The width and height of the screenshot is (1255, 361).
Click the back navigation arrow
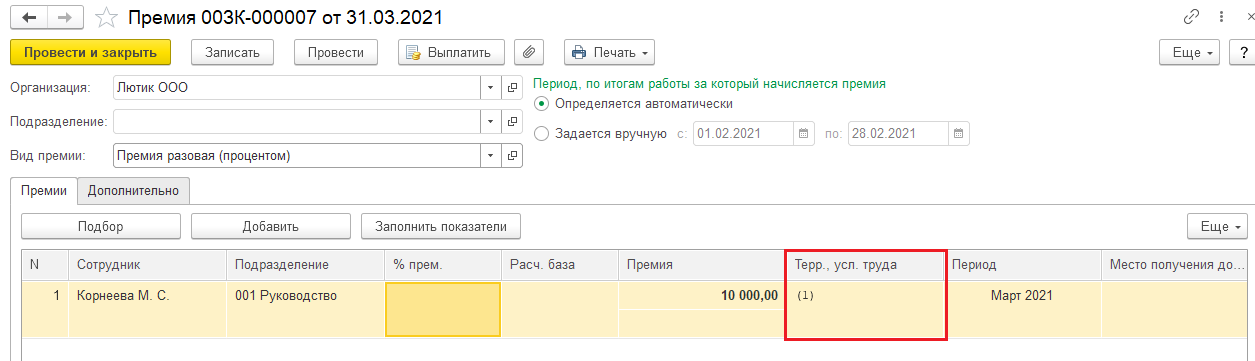coord(26,18)
